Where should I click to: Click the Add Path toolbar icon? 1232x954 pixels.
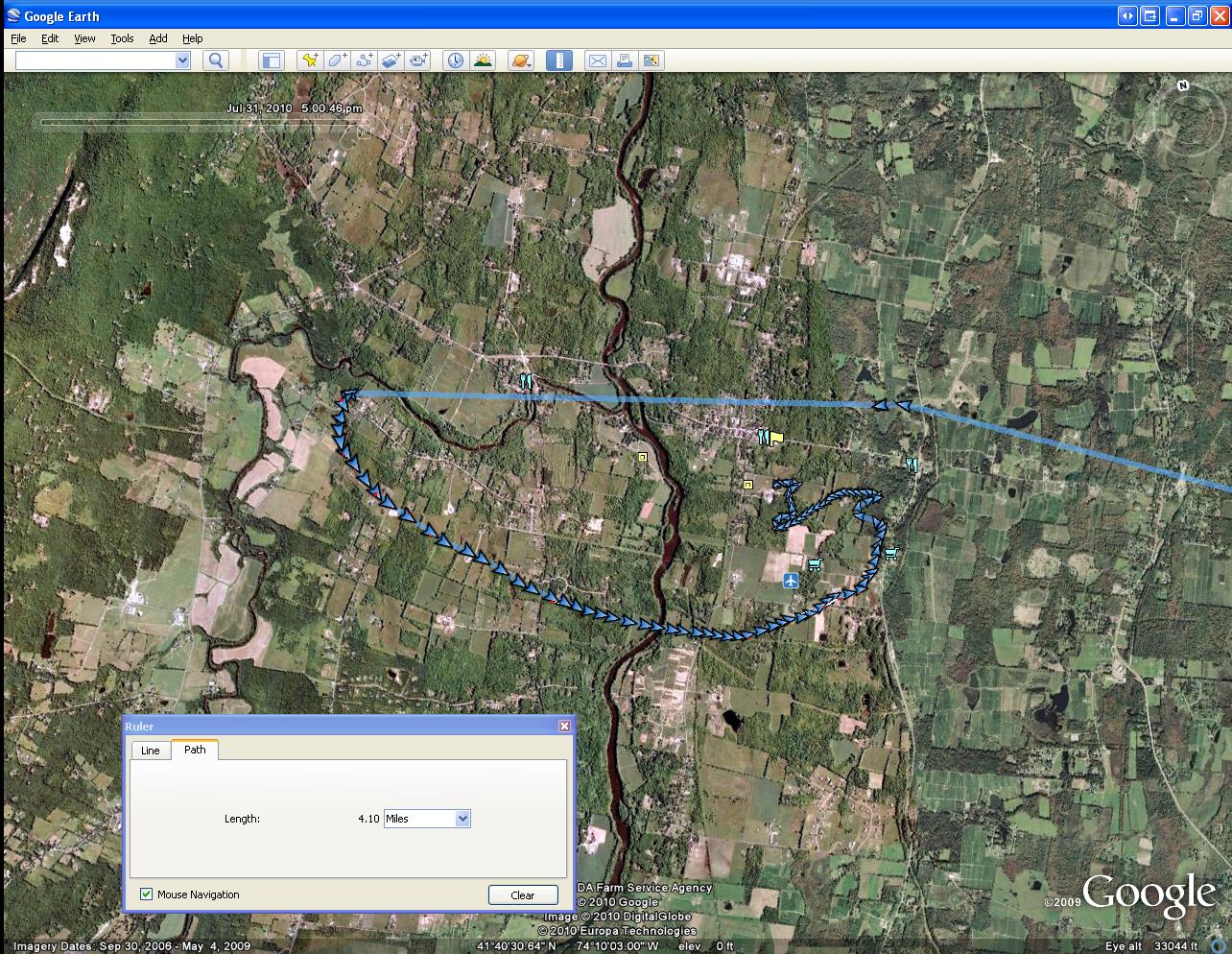point(364,60)
